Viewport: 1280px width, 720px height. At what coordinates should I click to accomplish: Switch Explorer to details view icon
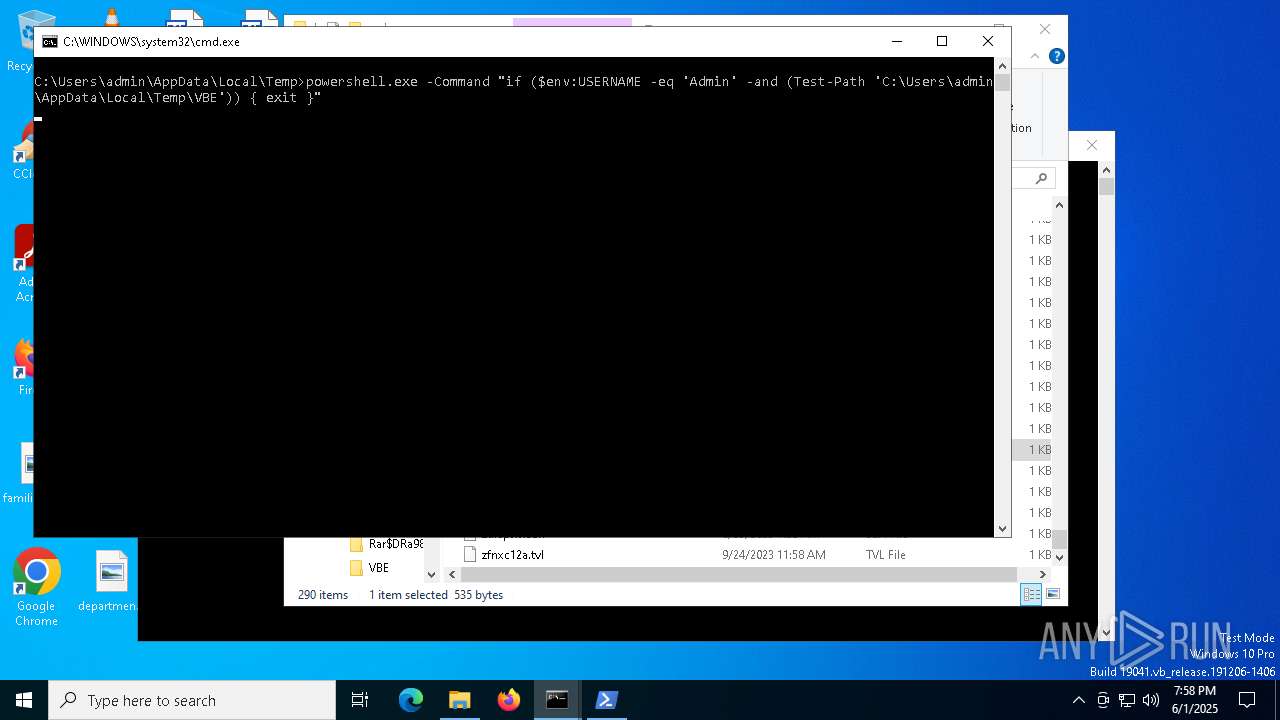1031,594
